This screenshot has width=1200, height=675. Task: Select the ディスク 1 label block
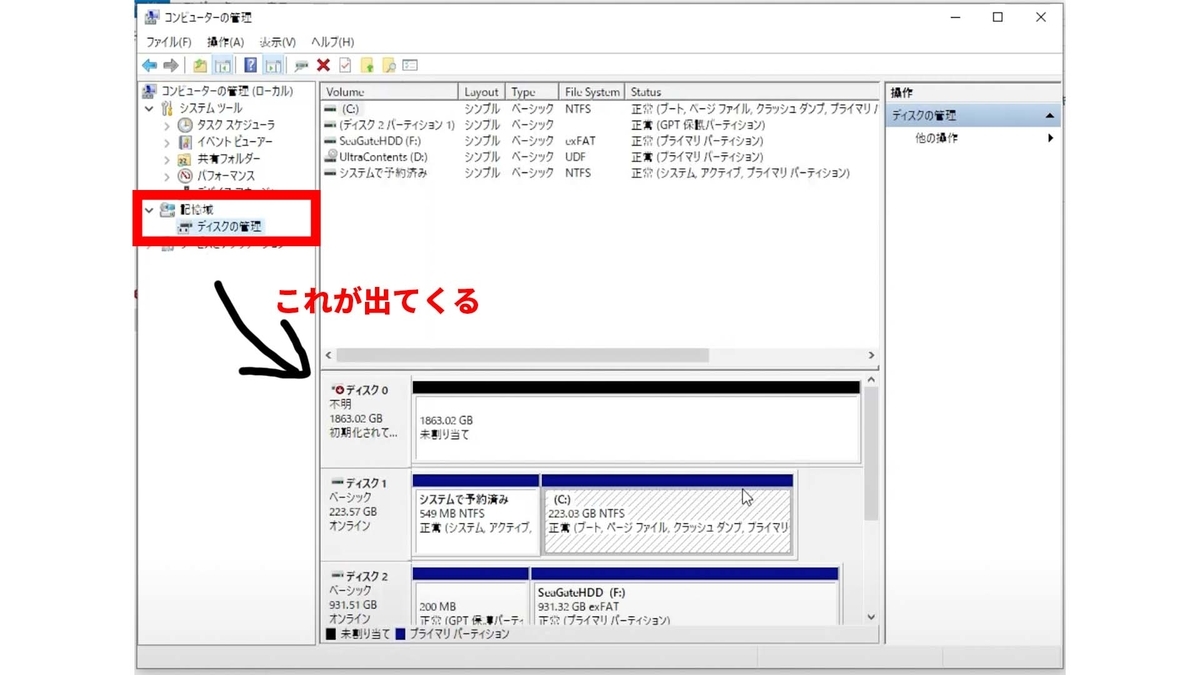(x=365, y=514)
